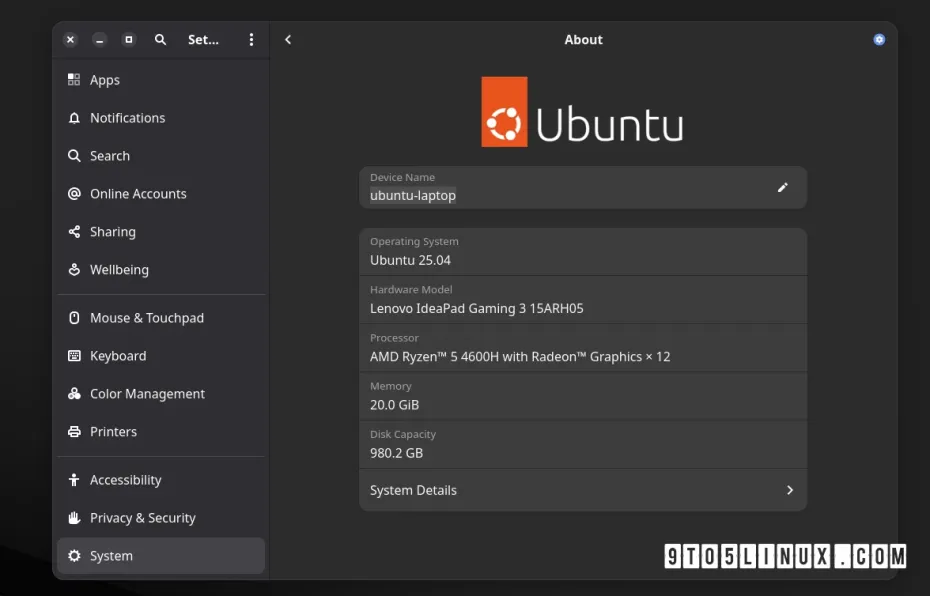Screen dimensions: 930x596
Task: Select Sharing in the sidebar
Action: click(x=161, y=231)
